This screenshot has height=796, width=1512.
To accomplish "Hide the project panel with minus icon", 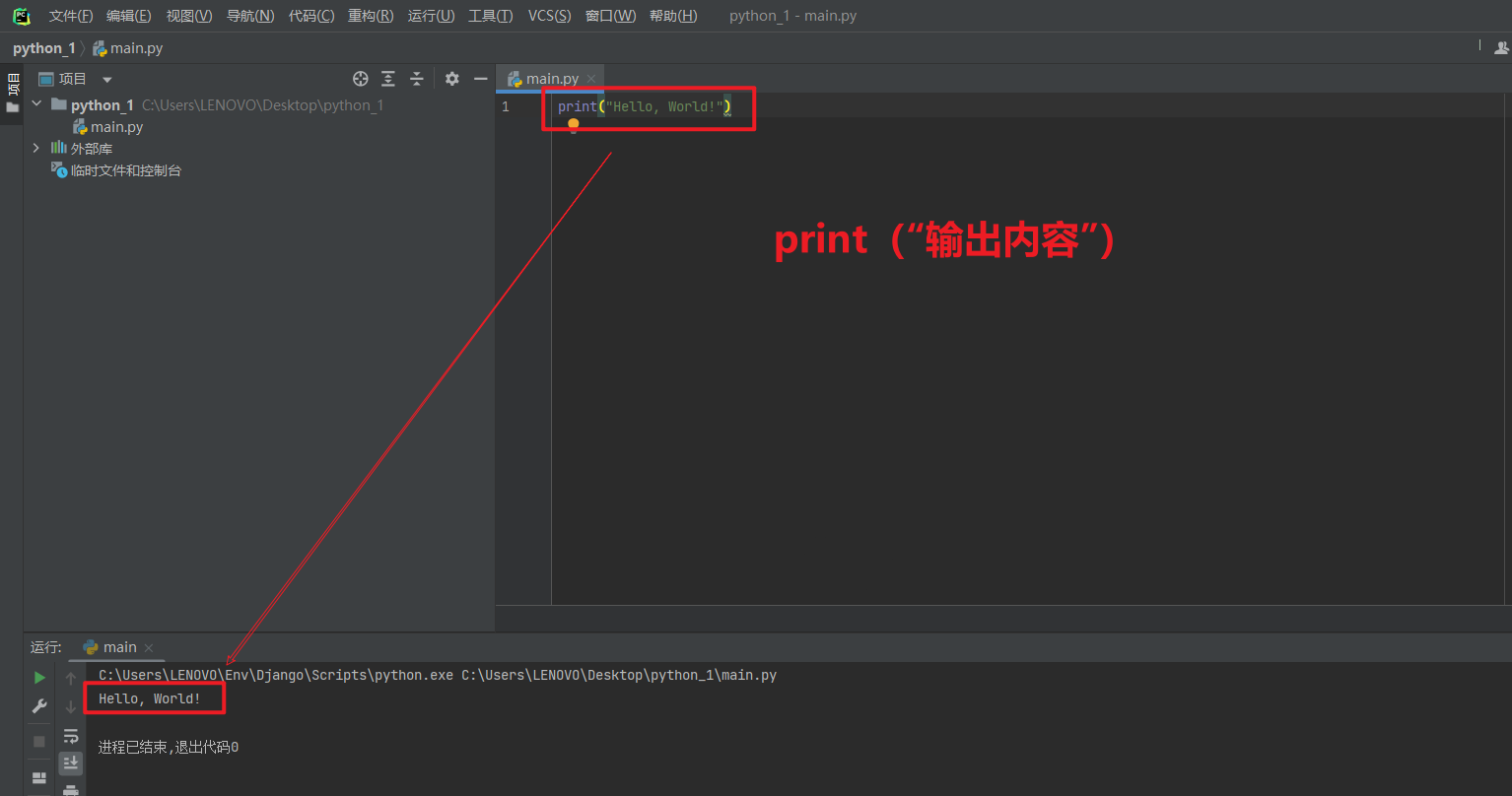I will 481,79.
